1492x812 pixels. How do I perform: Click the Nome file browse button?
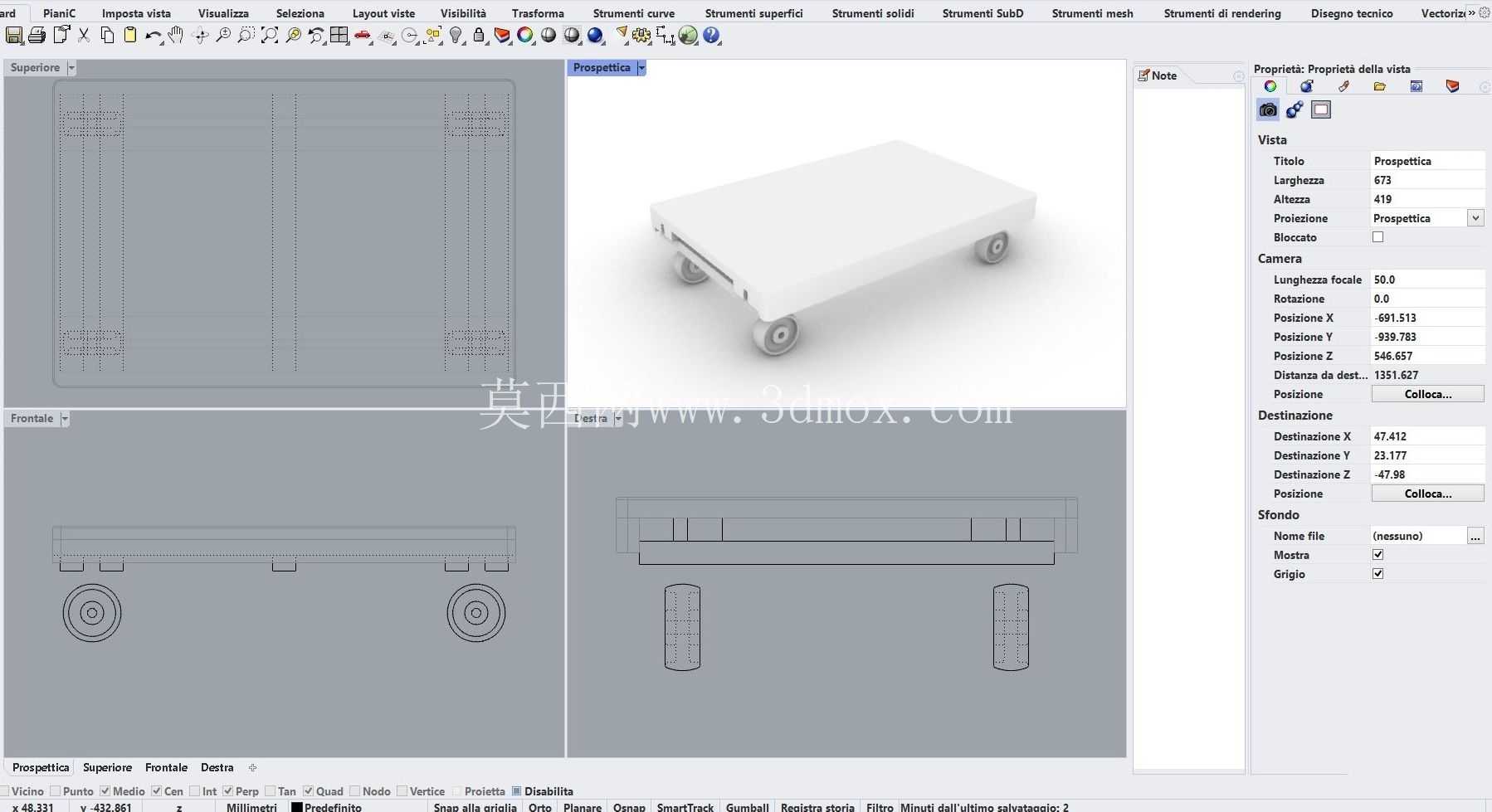[1475, 536]
